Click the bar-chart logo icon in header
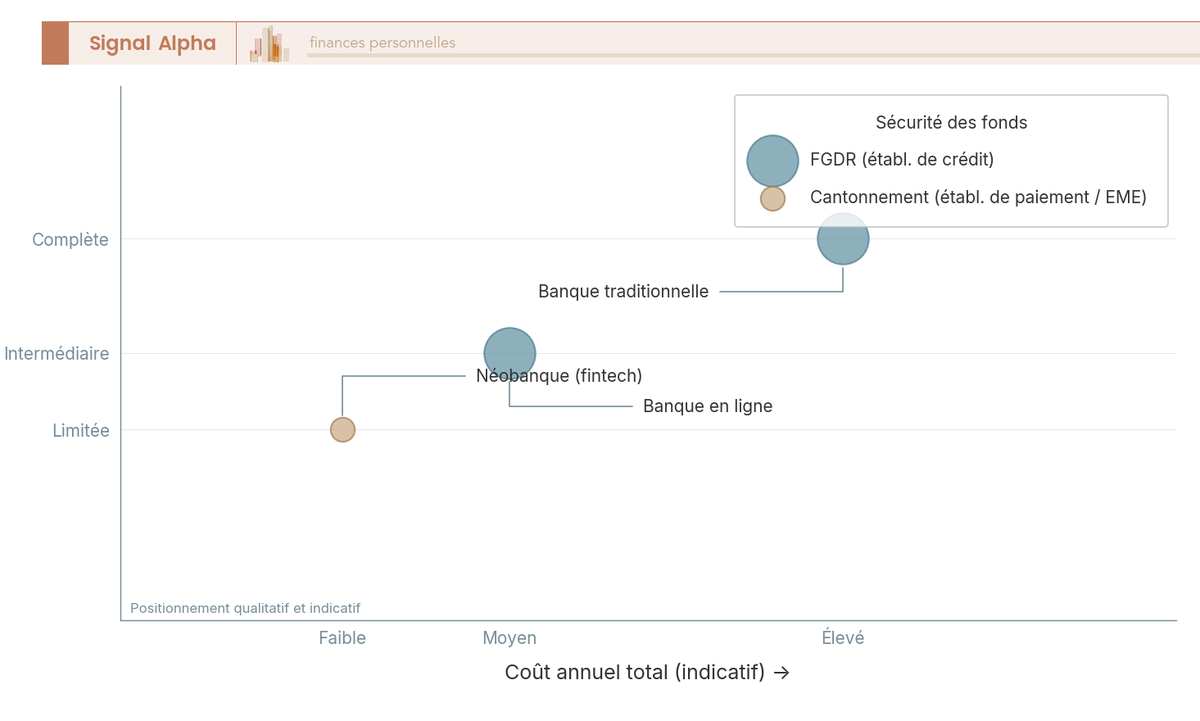 (x=270, y=44)
